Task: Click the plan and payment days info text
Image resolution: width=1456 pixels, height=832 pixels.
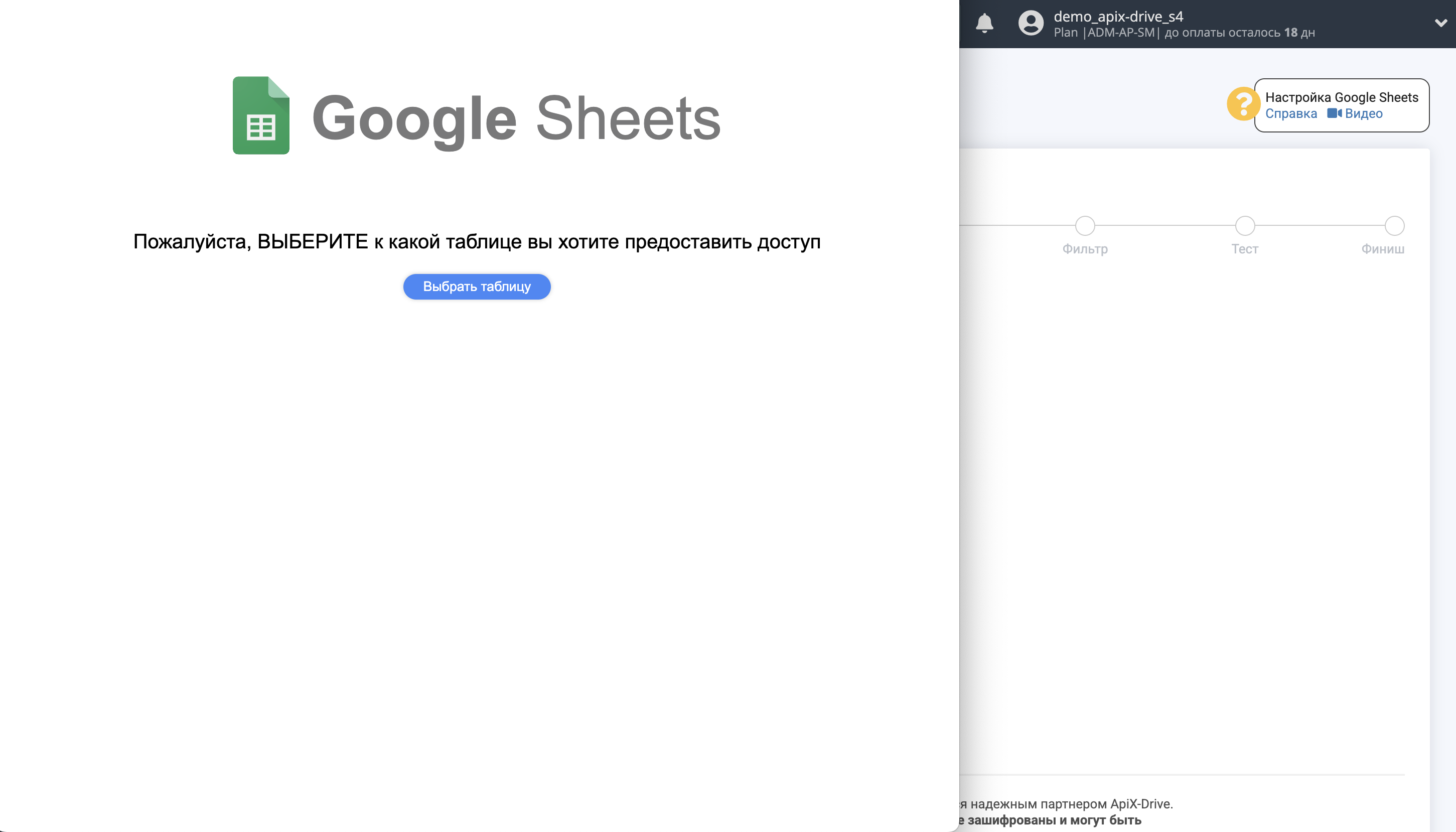Action: (x=1184, y=33)
